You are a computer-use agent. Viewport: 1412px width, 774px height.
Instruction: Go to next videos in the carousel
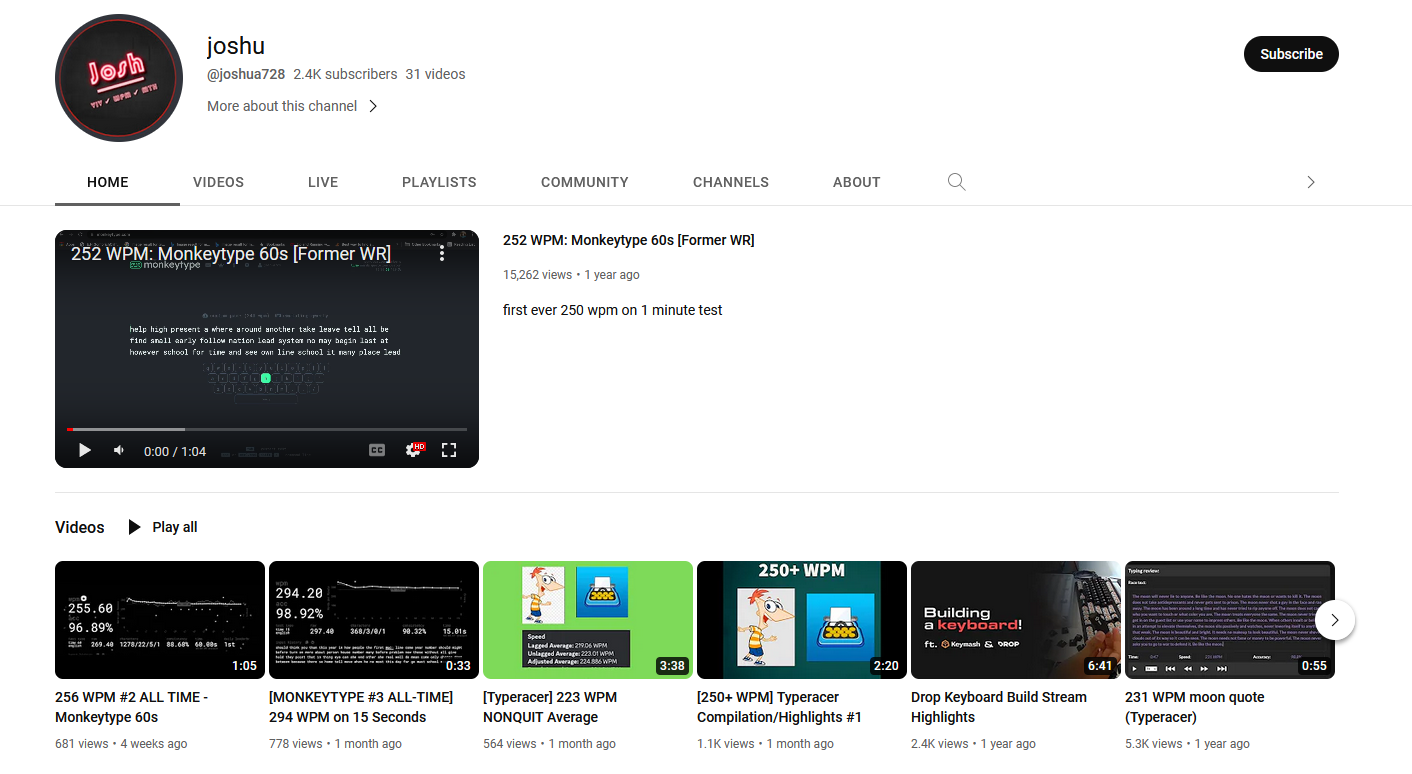click(1335, 620)
